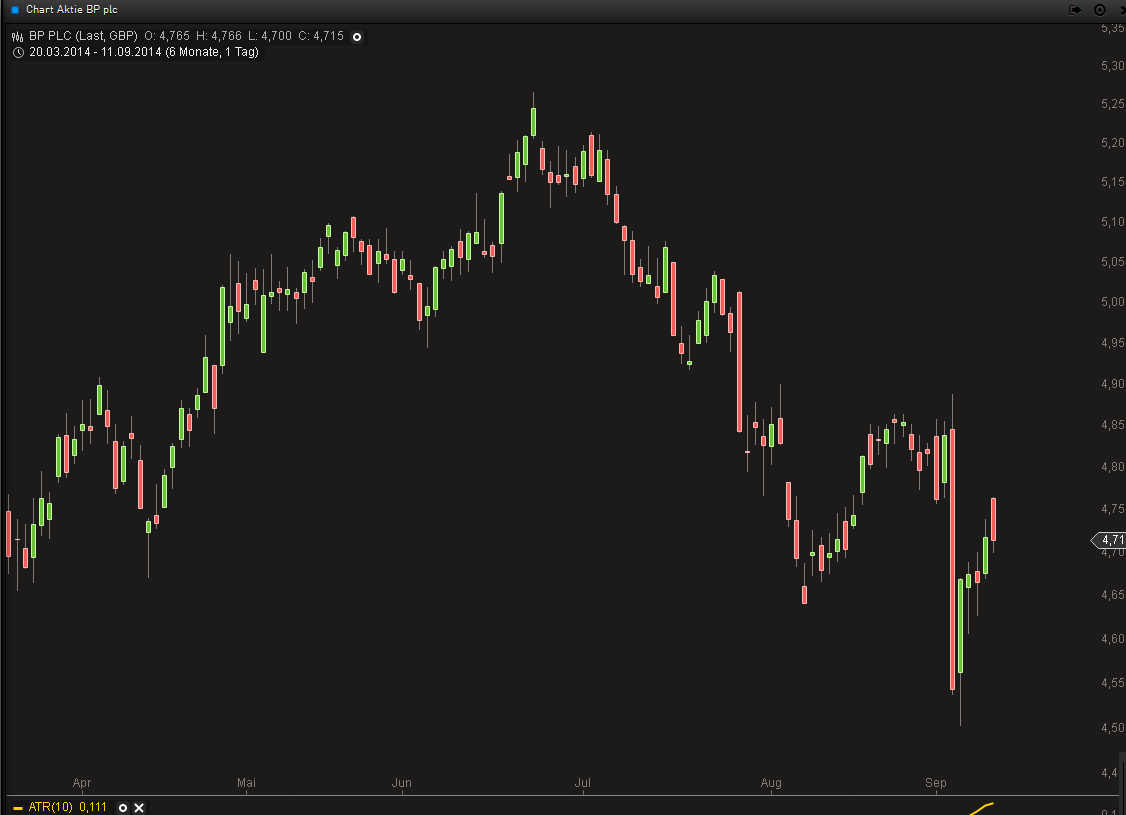
Task: Click the chart type icon beside BP PLC
Action: pos(17,36)
